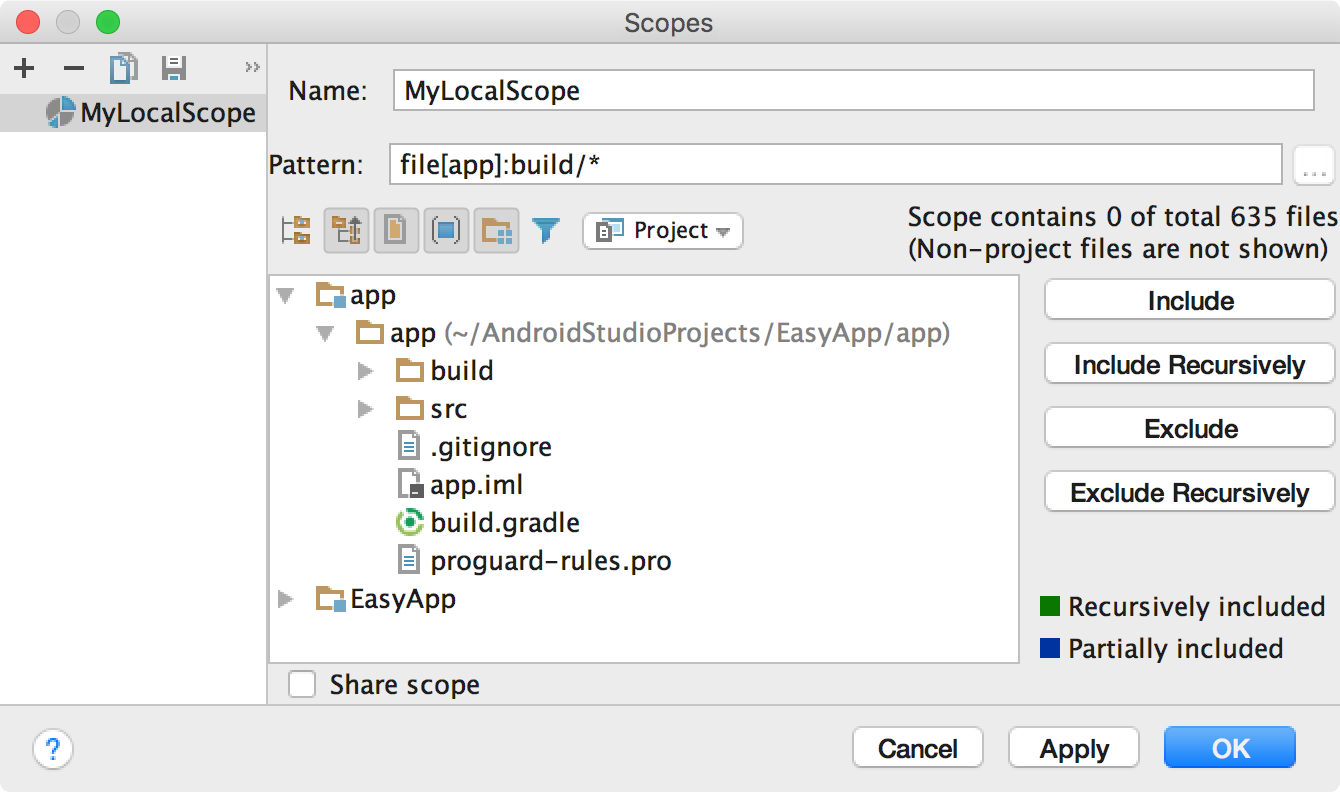
Task: Select MyLocalScope in the scopes list
Action: (151, 113)
